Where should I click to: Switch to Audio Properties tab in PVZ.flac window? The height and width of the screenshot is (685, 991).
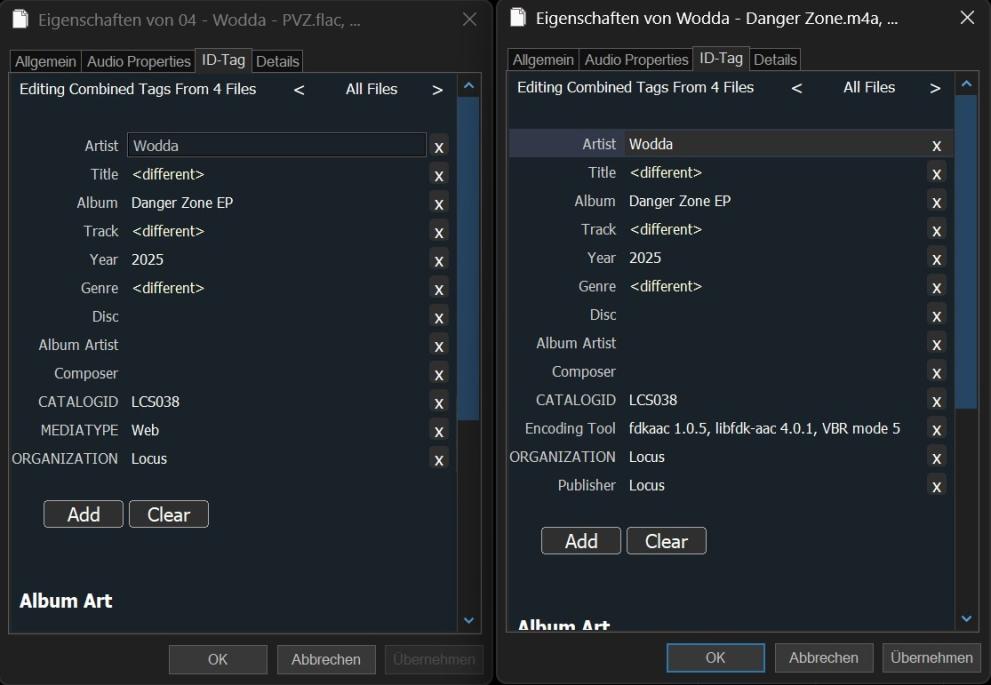coord(137,61)
